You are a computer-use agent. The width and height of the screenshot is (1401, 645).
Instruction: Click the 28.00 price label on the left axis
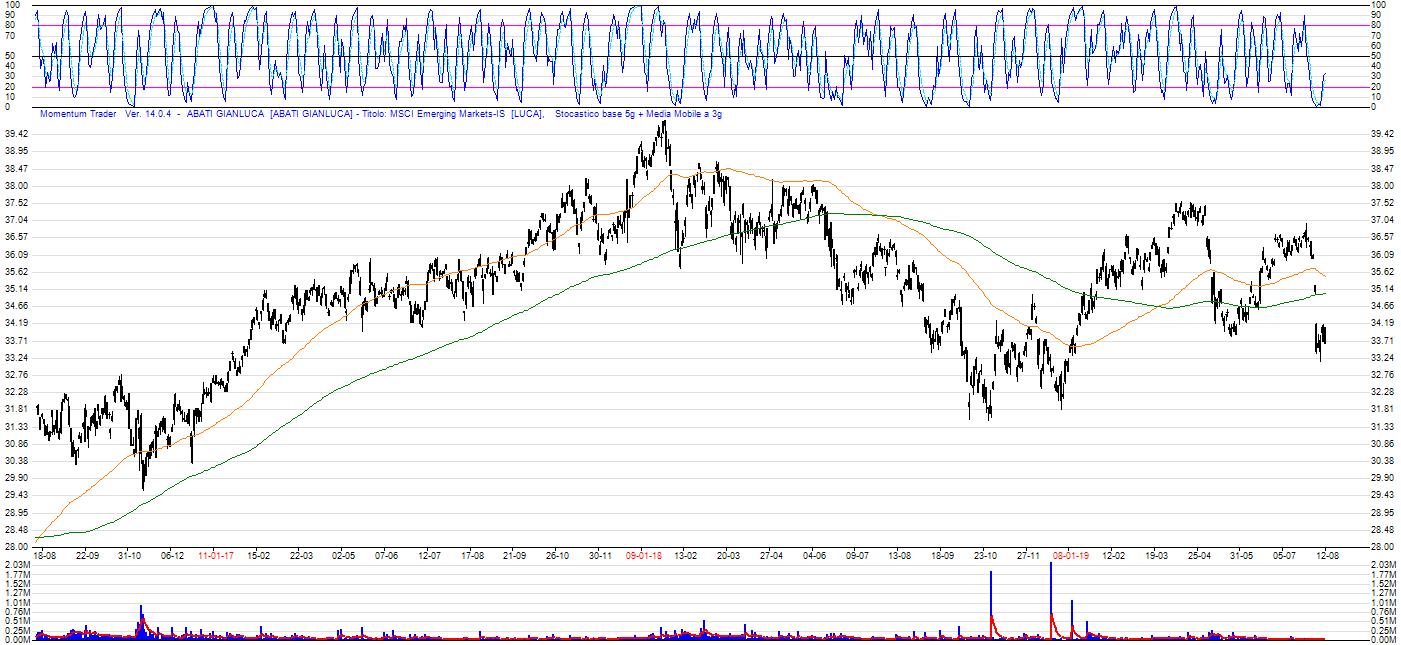pos(16,547)
